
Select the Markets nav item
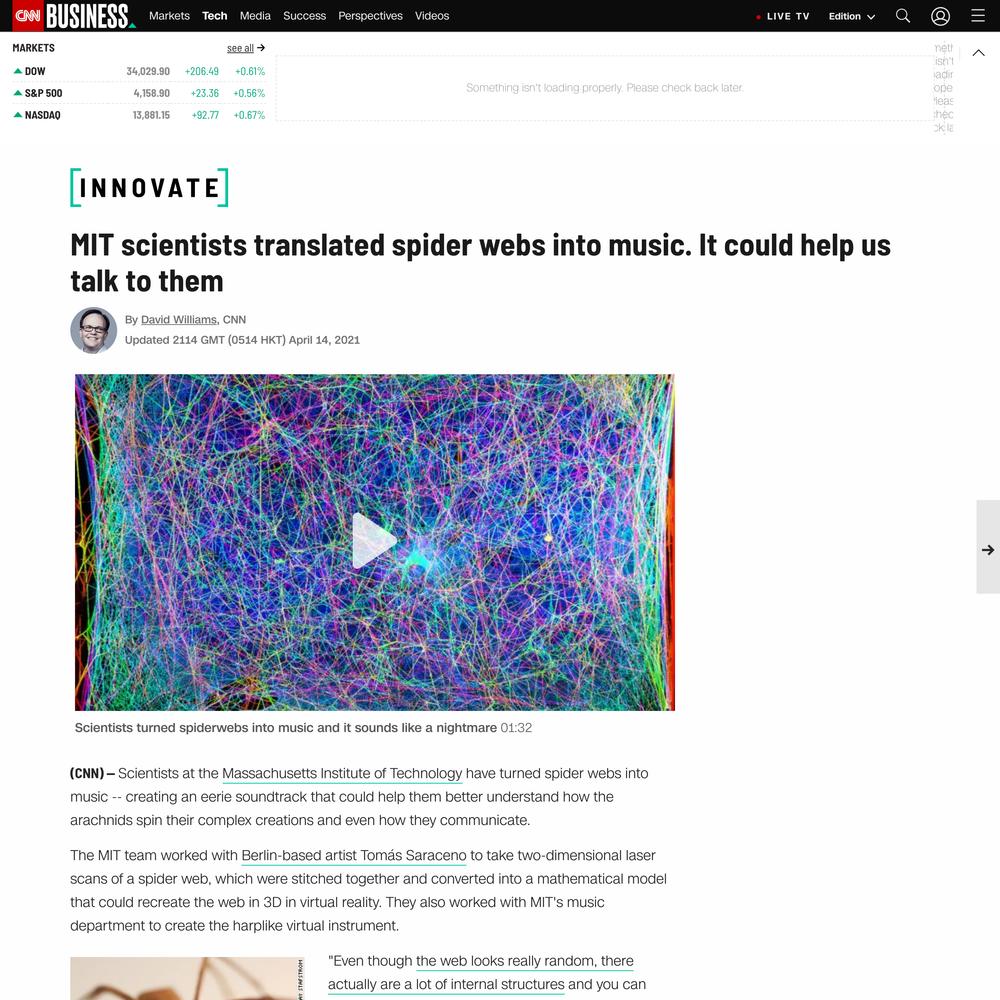click(169, 16)
